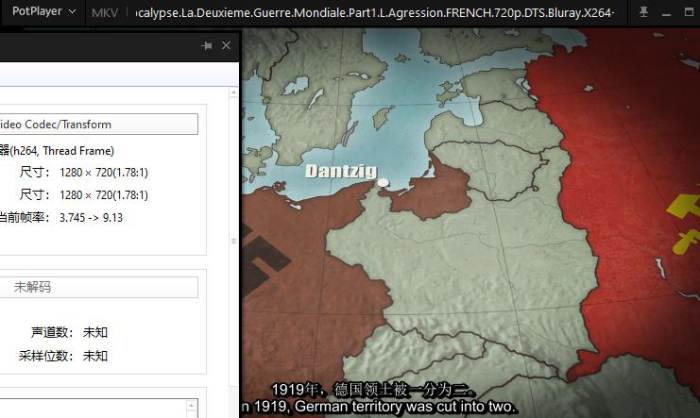Screen dimensions: 700x418
Task: Close the playback info panel
Action: pos(226,45)
